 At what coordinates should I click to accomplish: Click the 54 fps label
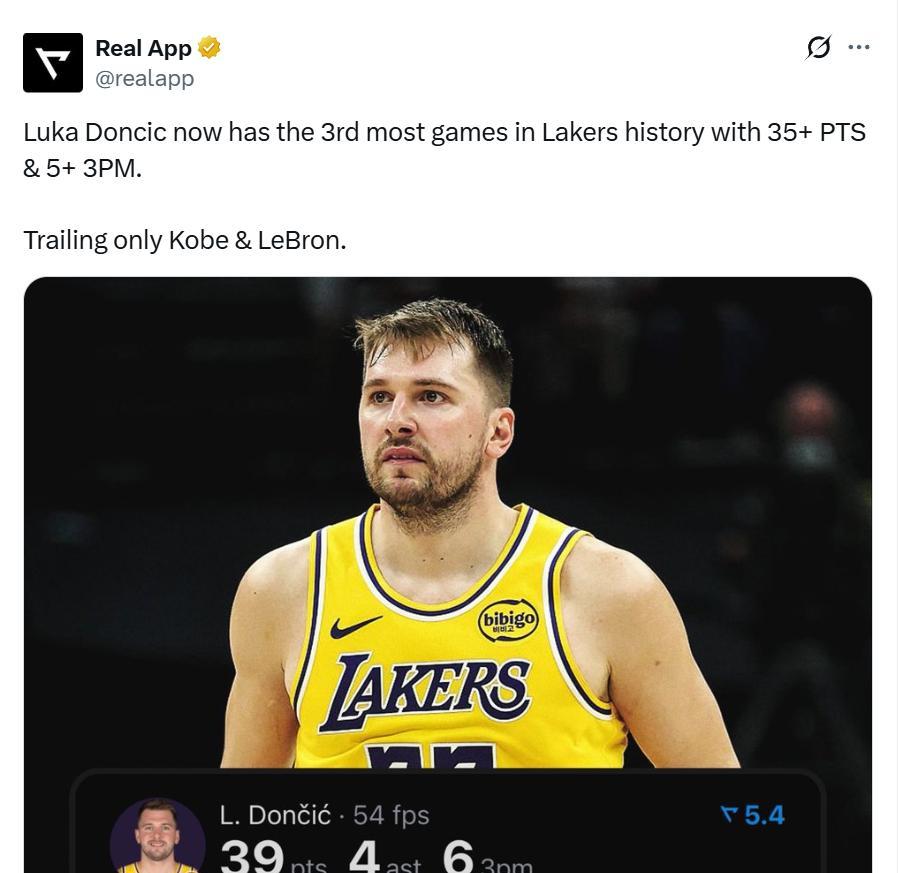coord(391,815)
